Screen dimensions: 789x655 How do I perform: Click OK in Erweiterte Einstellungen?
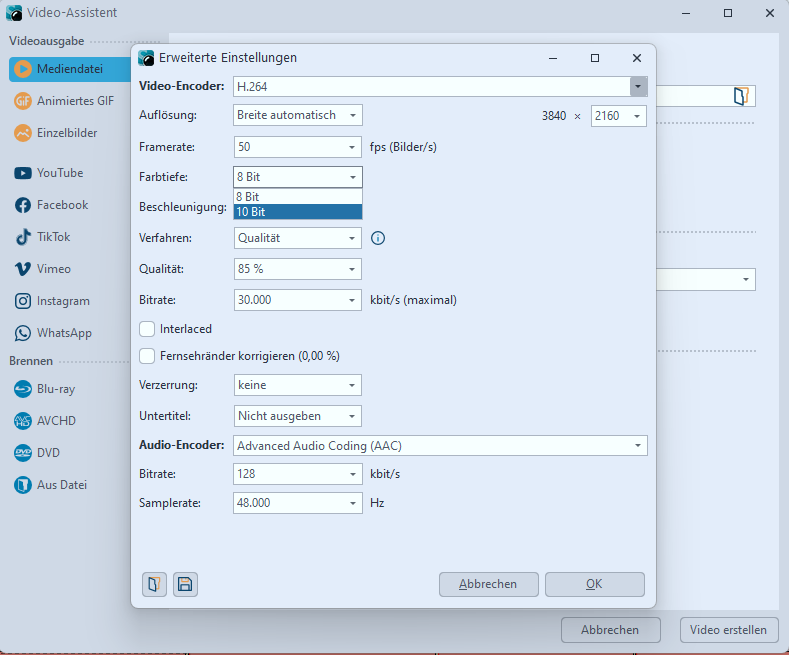(594, 584)
